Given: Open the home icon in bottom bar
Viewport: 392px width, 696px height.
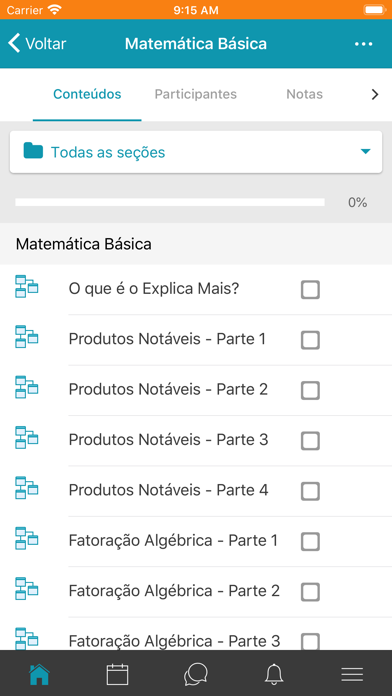Looking at the screenshot, I should coord(39,675).
